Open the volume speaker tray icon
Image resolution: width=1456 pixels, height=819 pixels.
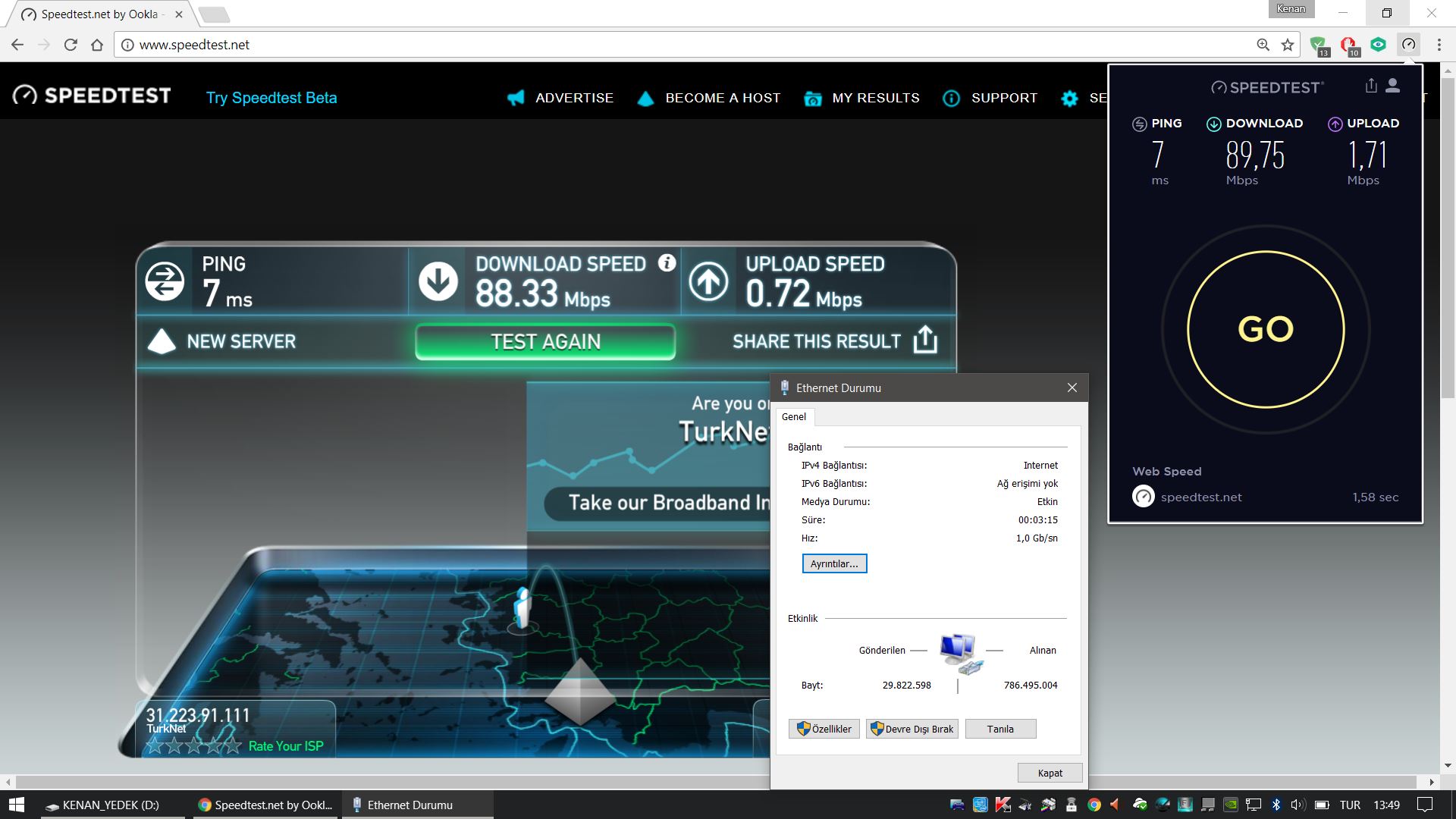tap(1298, 805)
